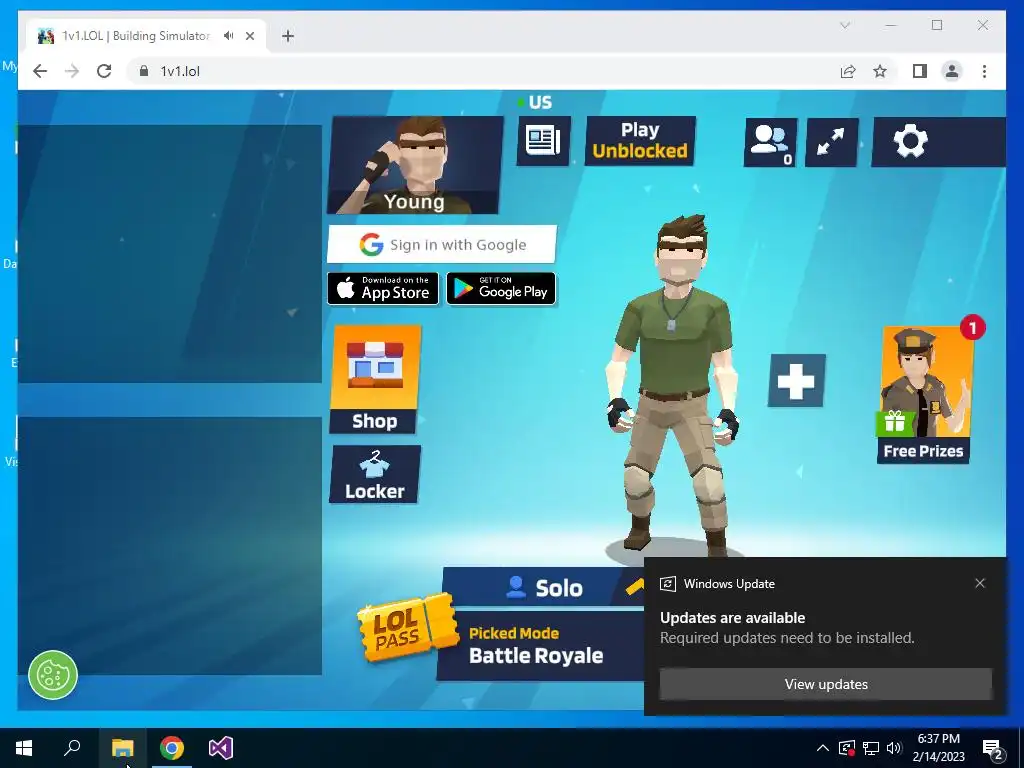
Task: Claim Free Prizes
Action: tap(923, 394)
